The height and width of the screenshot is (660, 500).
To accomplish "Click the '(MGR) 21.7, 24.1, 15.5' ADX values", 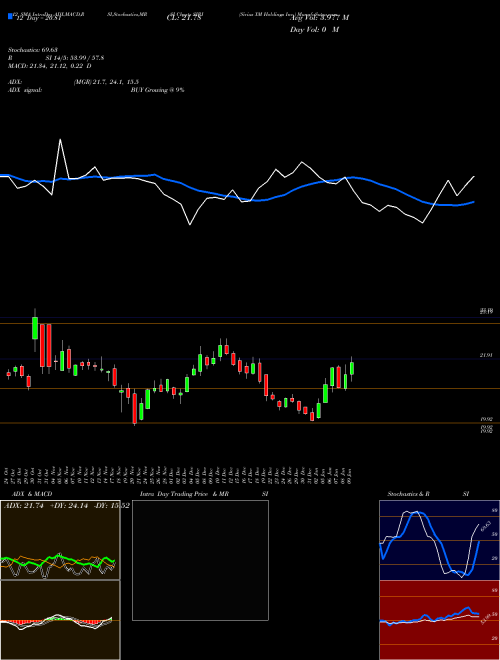I will coord(106,82).
